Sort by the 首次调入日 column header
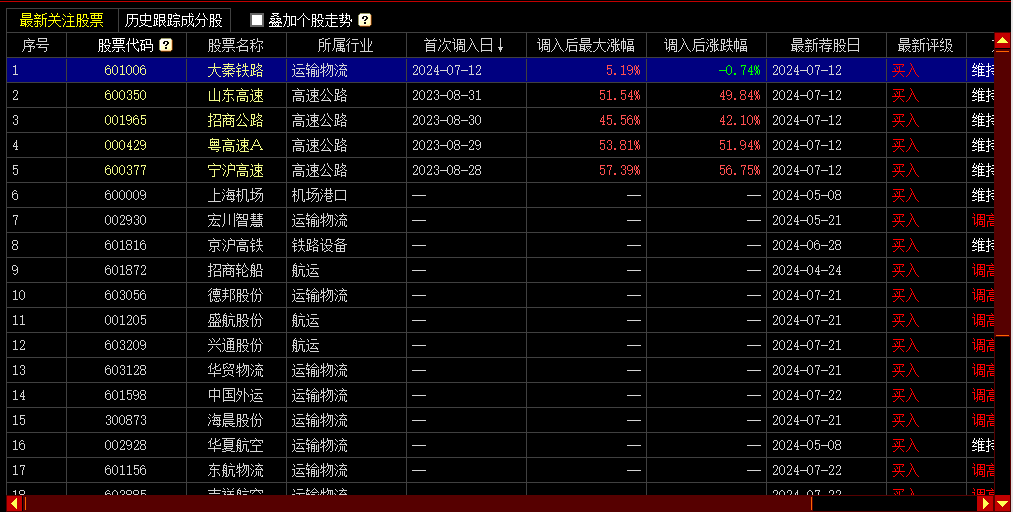The width and height of the screenshot is (1013, 512). [464, 45]
